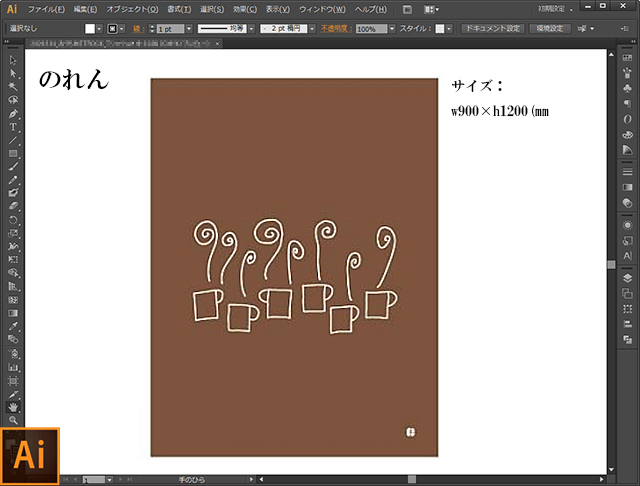This screenshot has width=640, height=486.
Task: Select the Pen tool
Action: (13, 114)
